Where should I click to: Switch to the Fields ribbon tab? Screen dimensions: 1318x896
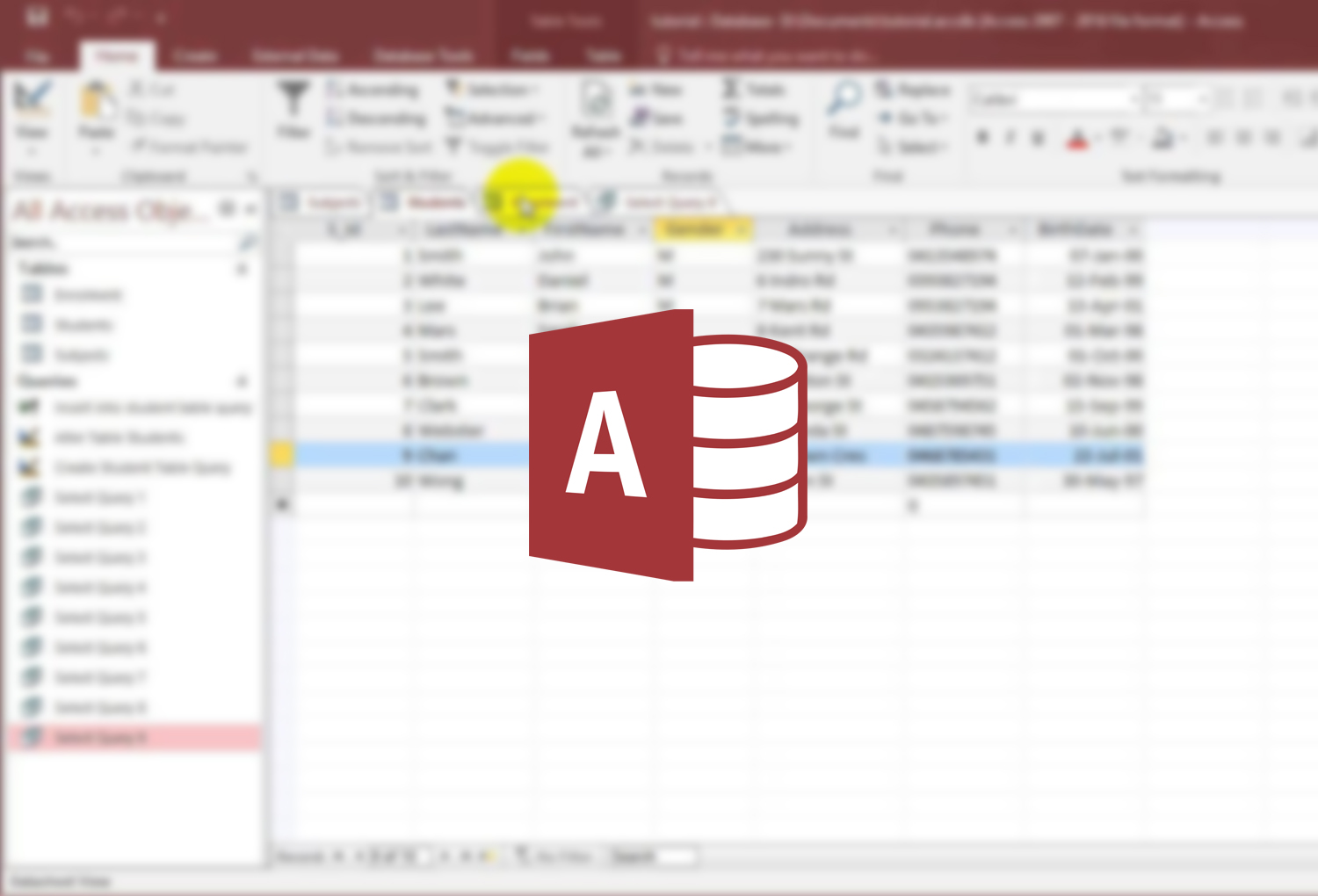pos(530,55)
